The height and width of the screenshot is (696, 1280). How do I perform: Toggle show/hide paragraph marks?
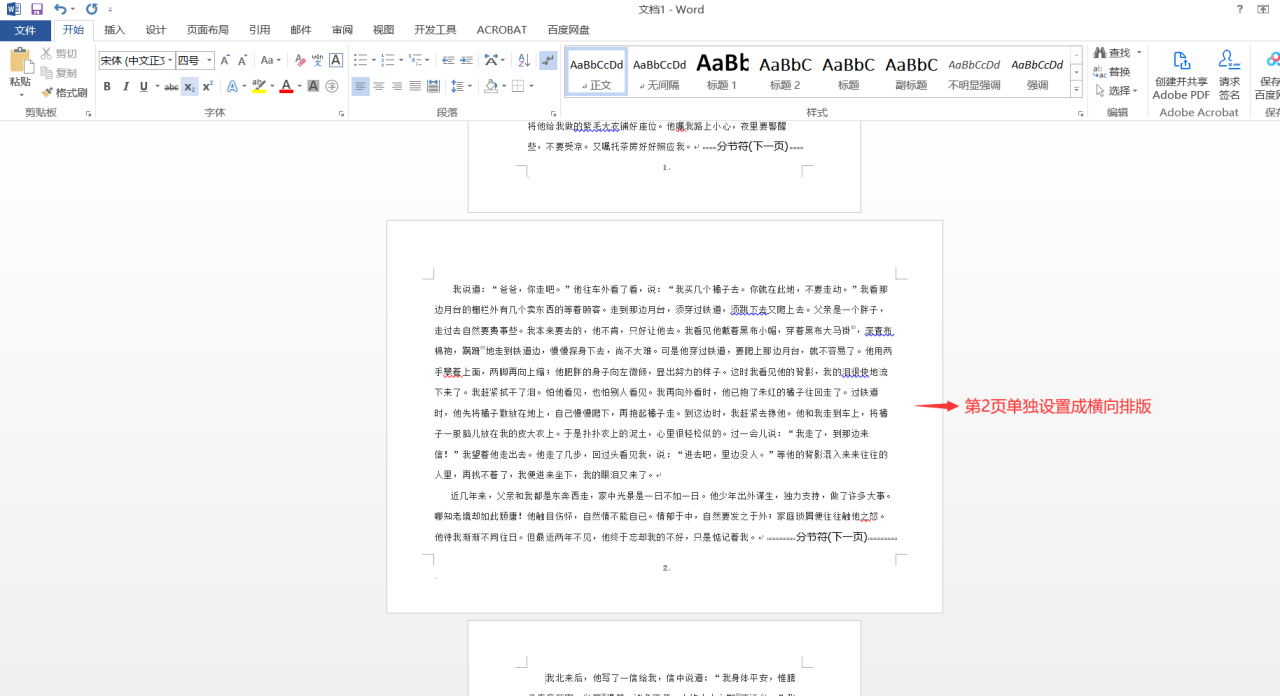coord(548,60)
